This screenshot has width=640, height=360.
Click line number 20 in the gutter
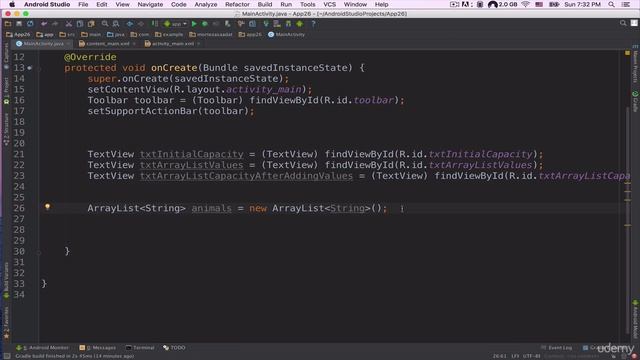tap(19, 143)
